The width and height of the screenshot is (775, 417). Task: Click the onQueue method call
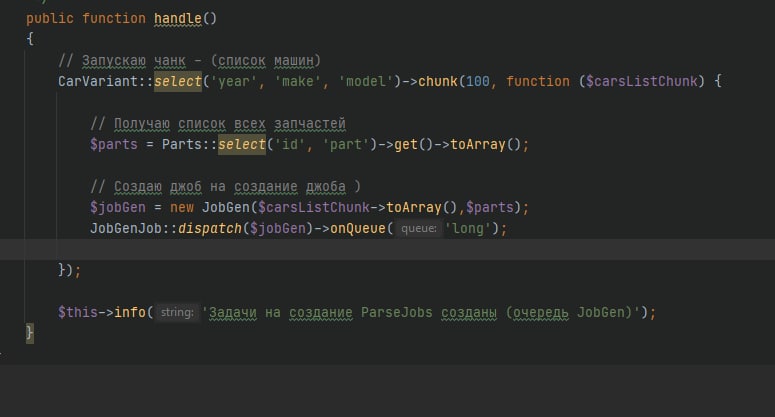[x=358, y=228]
